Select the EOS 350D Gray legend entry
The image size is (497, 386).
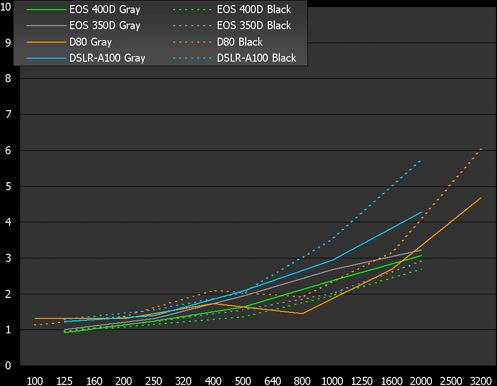pyautogui.click(x=83, y=25)
